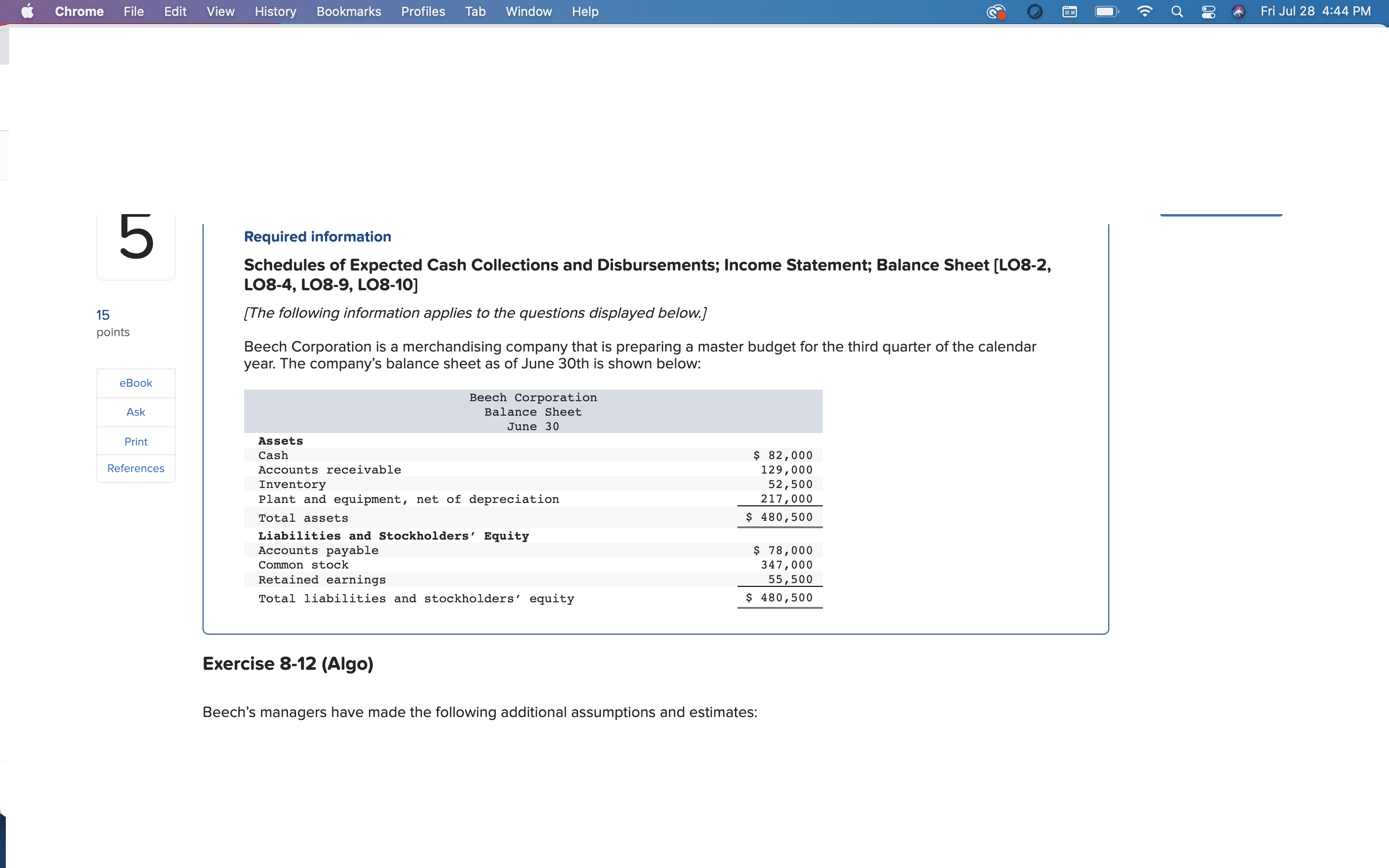
Task: Open the History menu
Action: pos(275,12)
